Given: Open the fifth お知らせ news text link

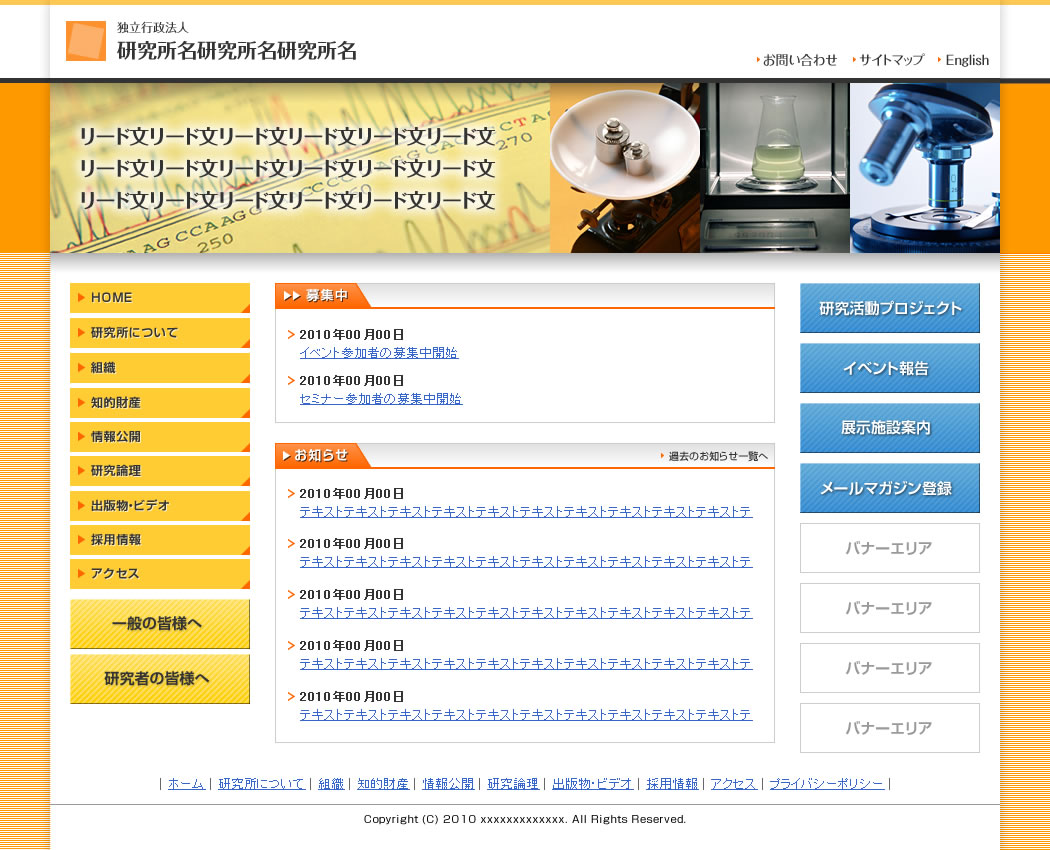Looking at the screenshot, I should (x=526, y=715).
